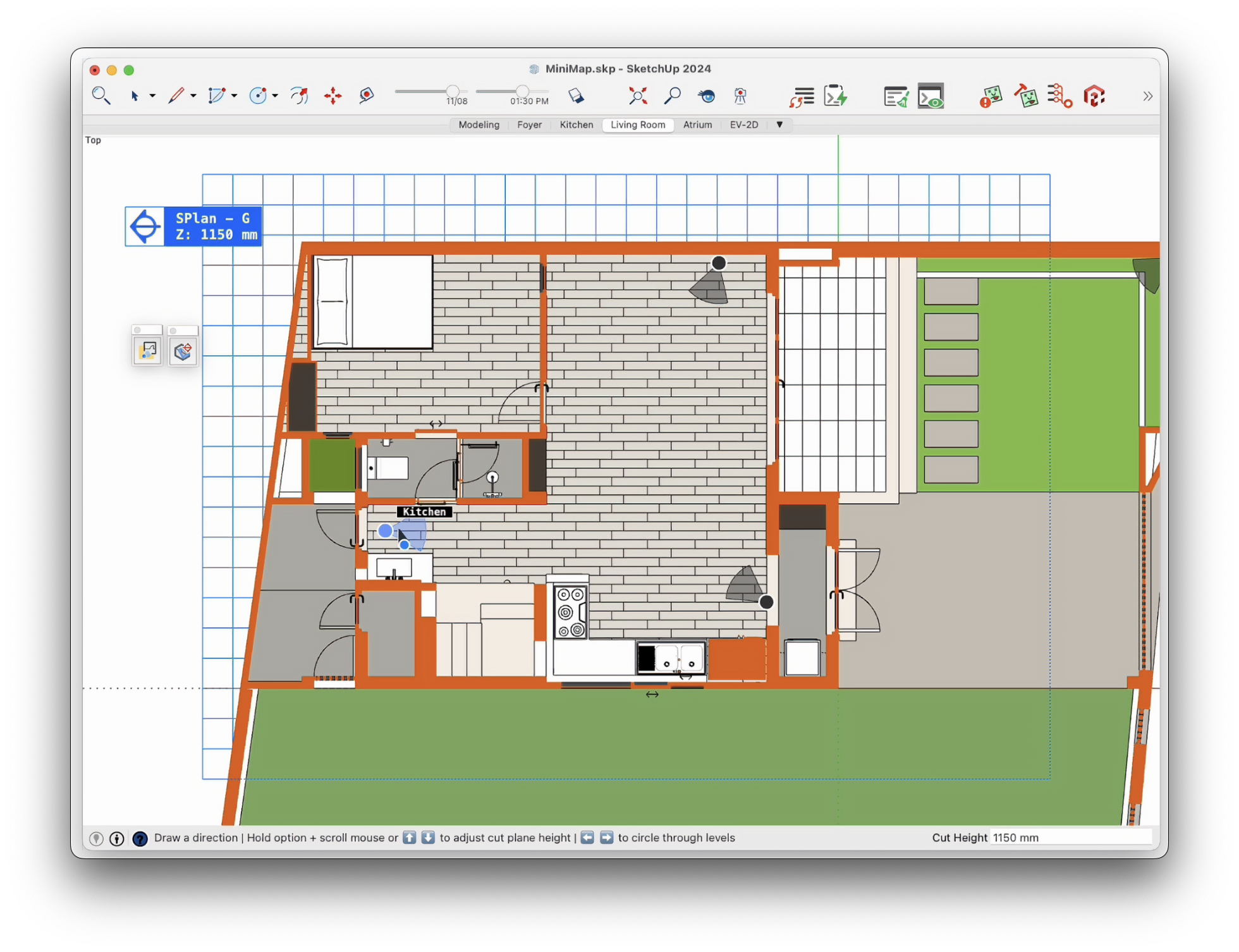Screen dimensions: 1239x952
Task: Switch to the Foyer scene tab
Action: (x=529, y=125)
